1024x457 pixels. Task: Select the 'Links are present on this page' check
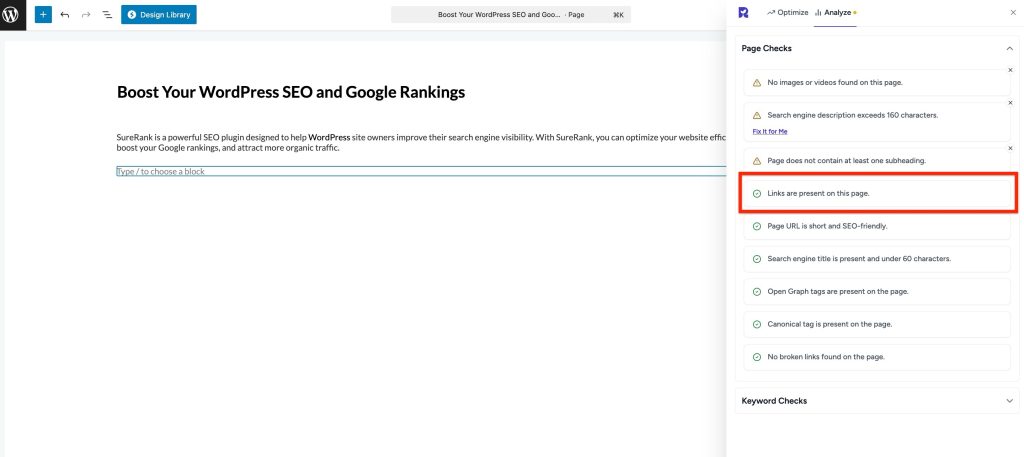point(878,193)
